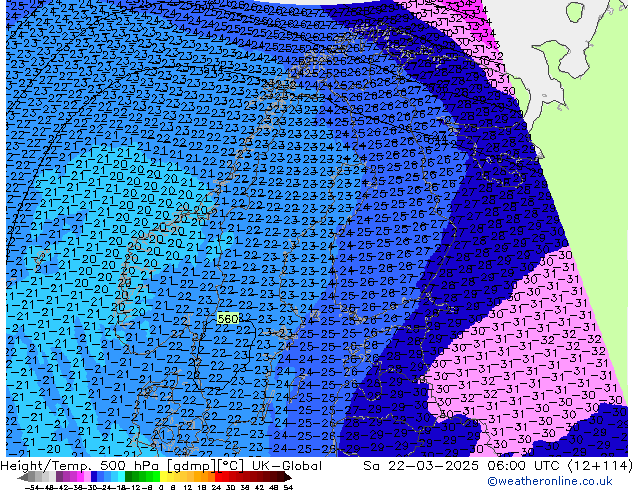The height and width of the screenshot is (490, 634).
Task: Select the Sa 22-03-2025 06:00 UTC timestamp
Action: pos(464,466)
